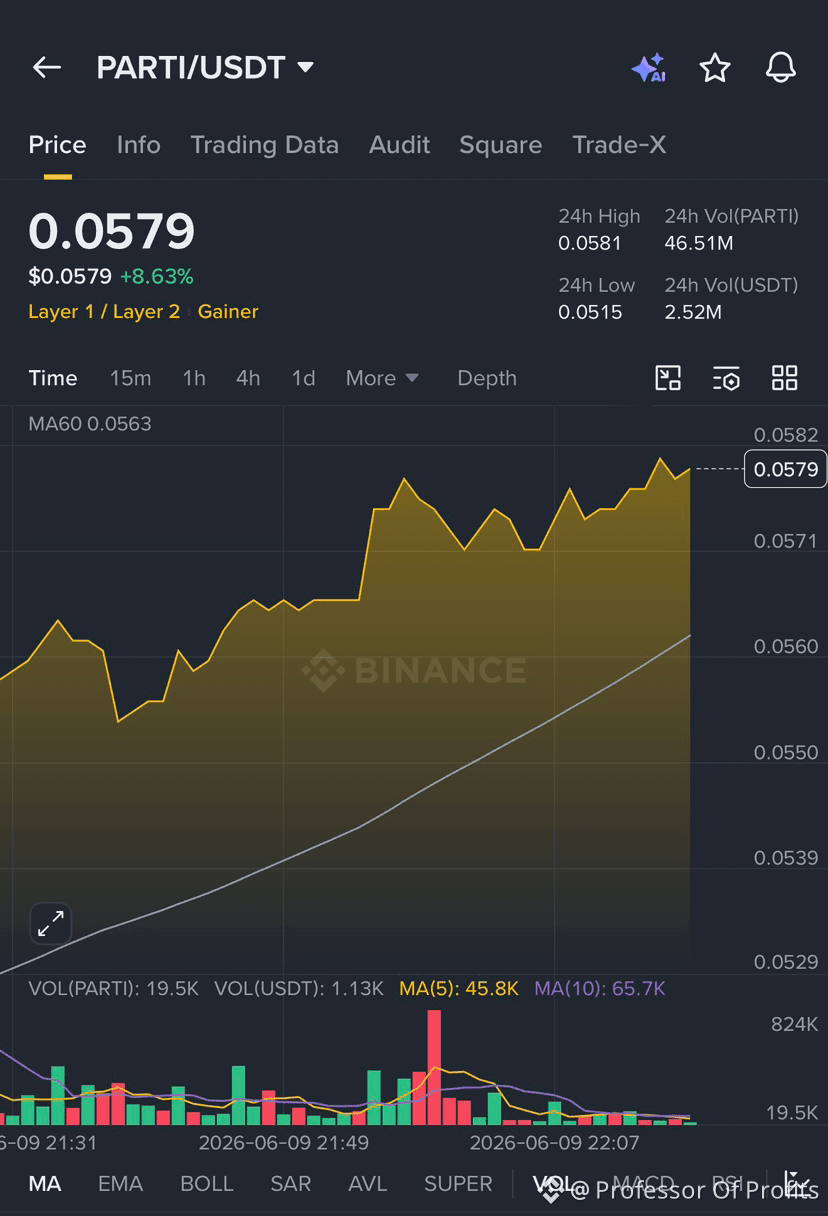Open the grid layout icon
The image size is (828, 1216).
click(x=785, y=378)
